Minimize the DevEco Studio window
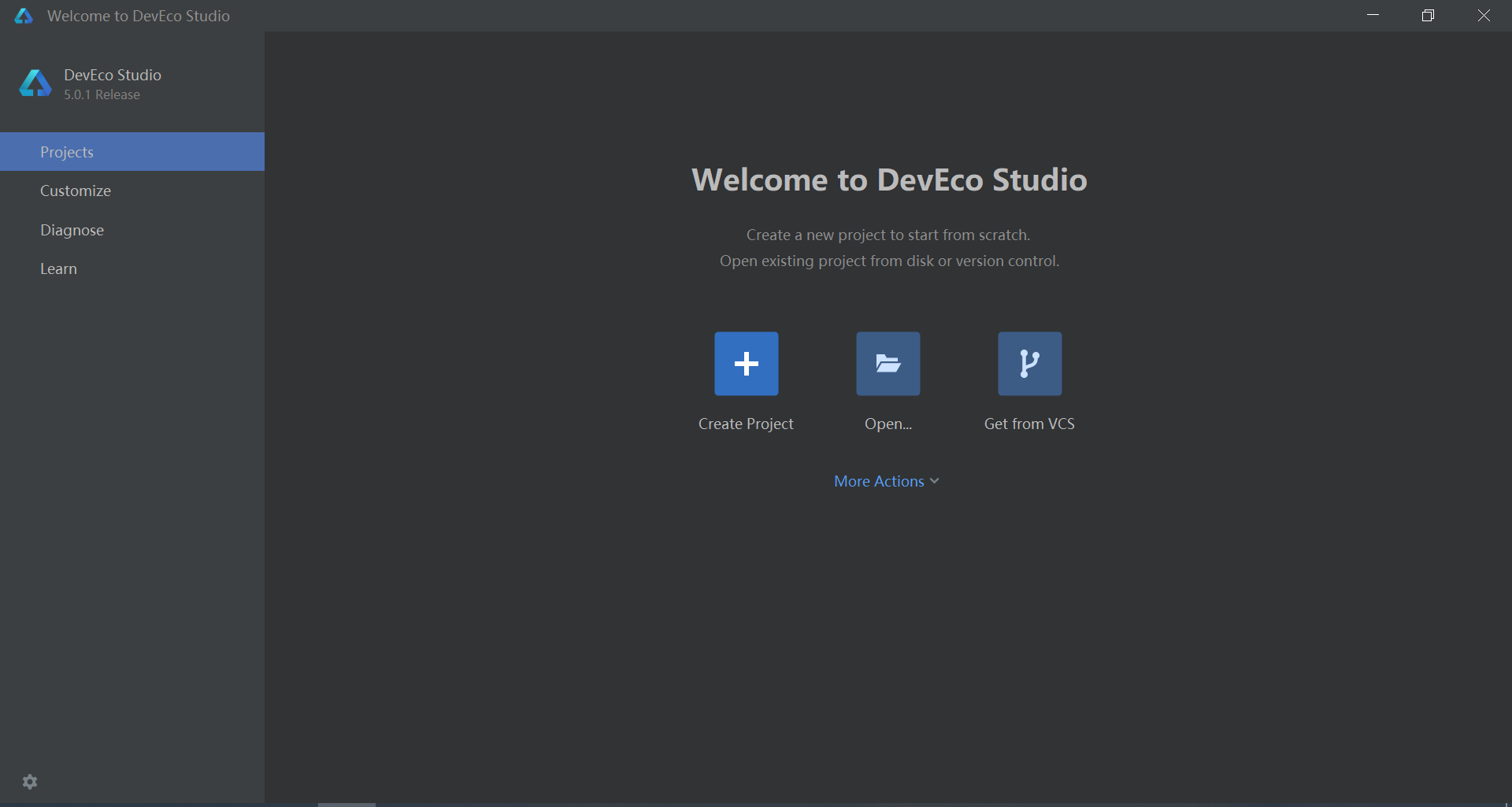This screenshot has height=807, width=1512. coord(1373,16)
